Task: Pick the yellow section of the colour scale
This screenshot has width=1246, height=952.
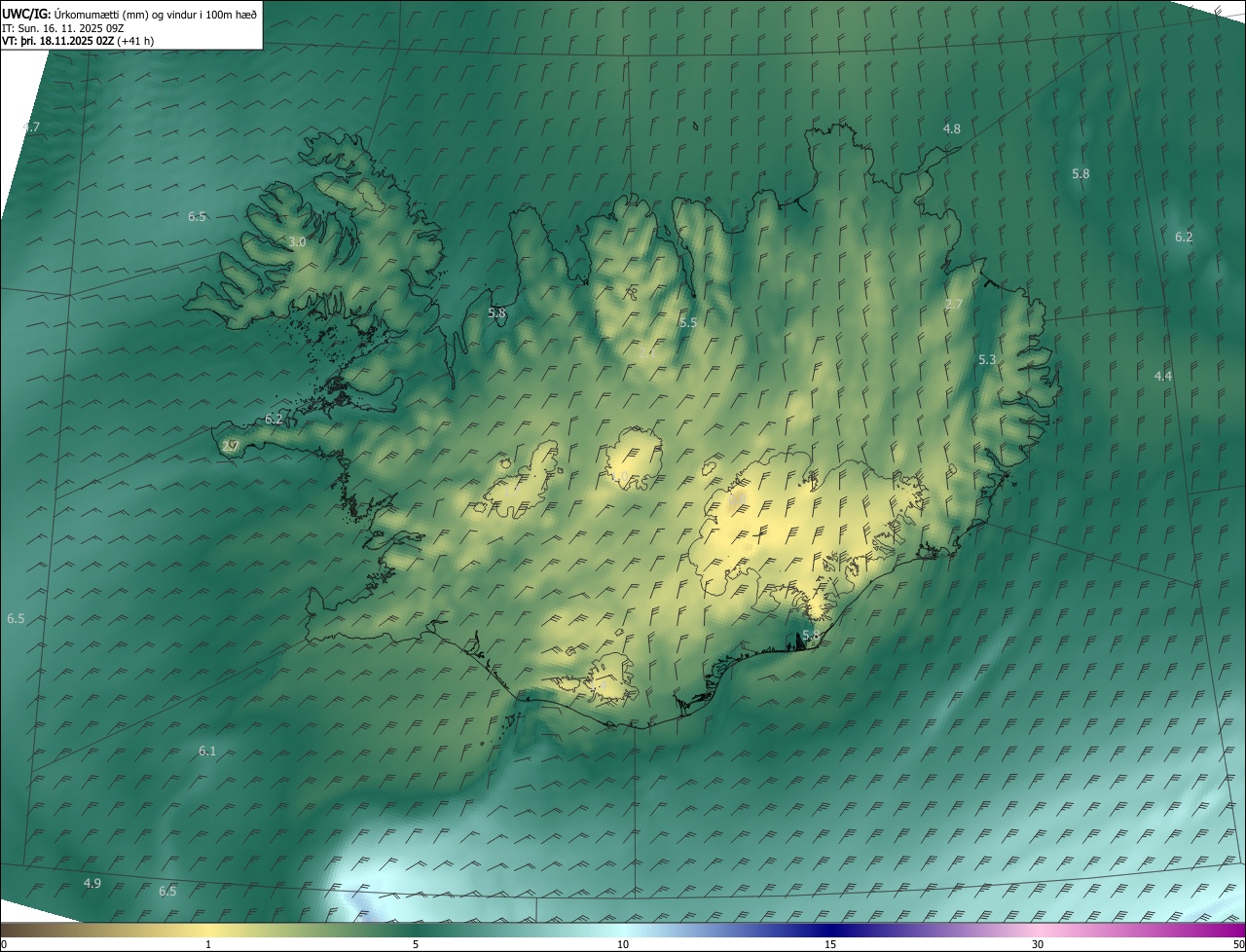Action: click(208, 930)
